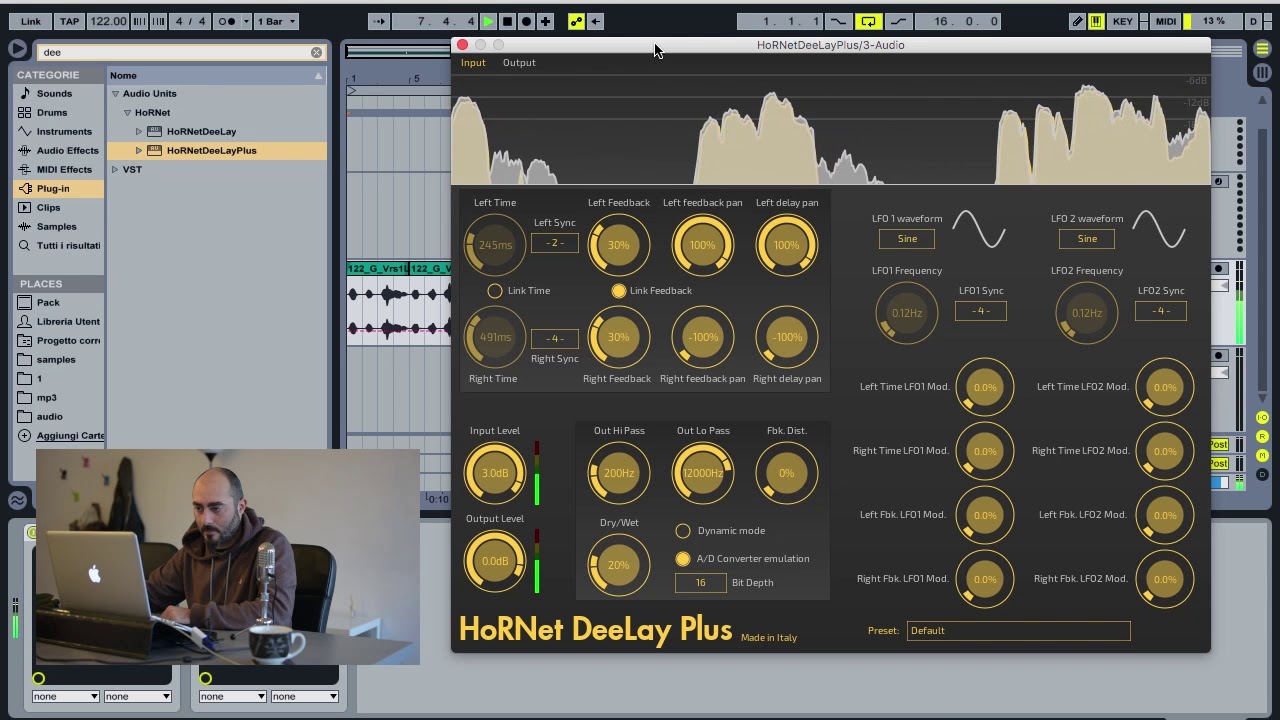Toggle the Automation Arm button
The height and width of the screenshot is (720, 1280).
576,21
